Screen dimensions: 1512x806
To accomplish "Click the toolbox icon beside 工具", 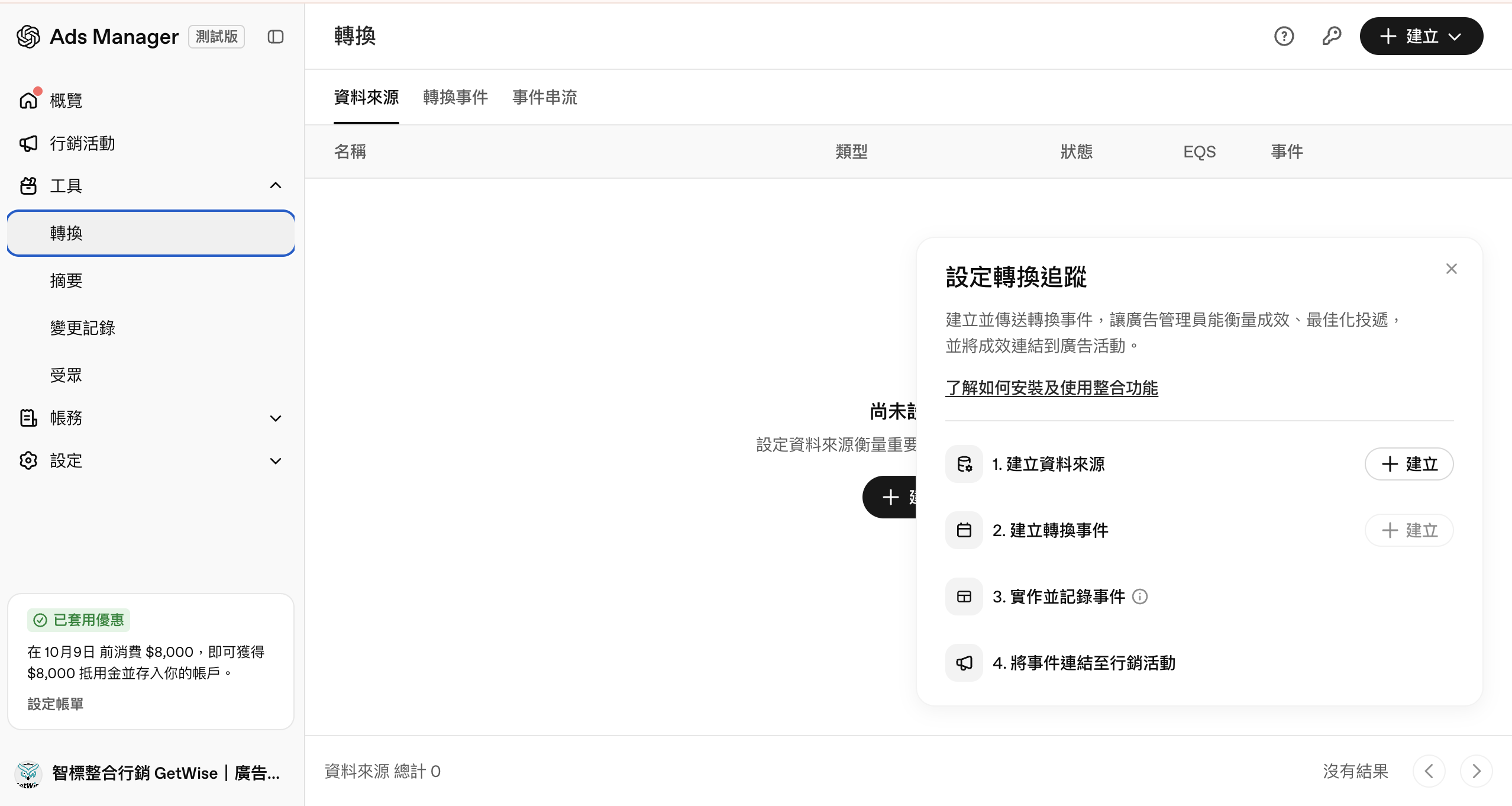I will click(28, 186).
